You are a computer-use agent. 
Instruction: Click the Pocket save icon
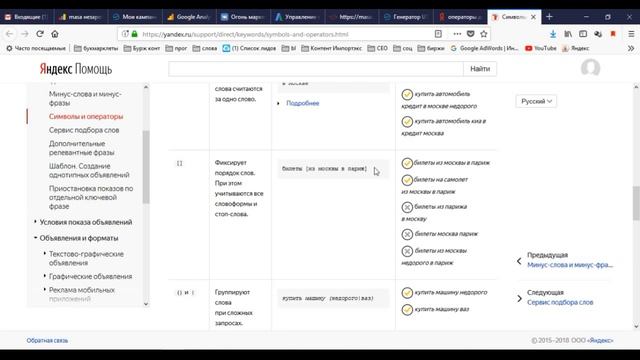tap(470, 34)
